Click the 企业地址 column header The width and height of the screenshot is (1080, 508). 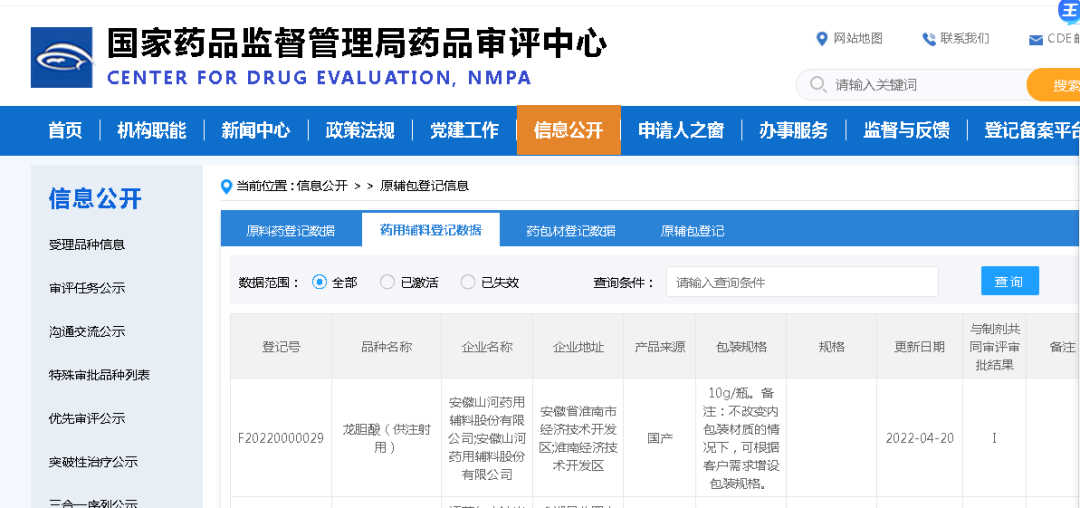point(579,347)
